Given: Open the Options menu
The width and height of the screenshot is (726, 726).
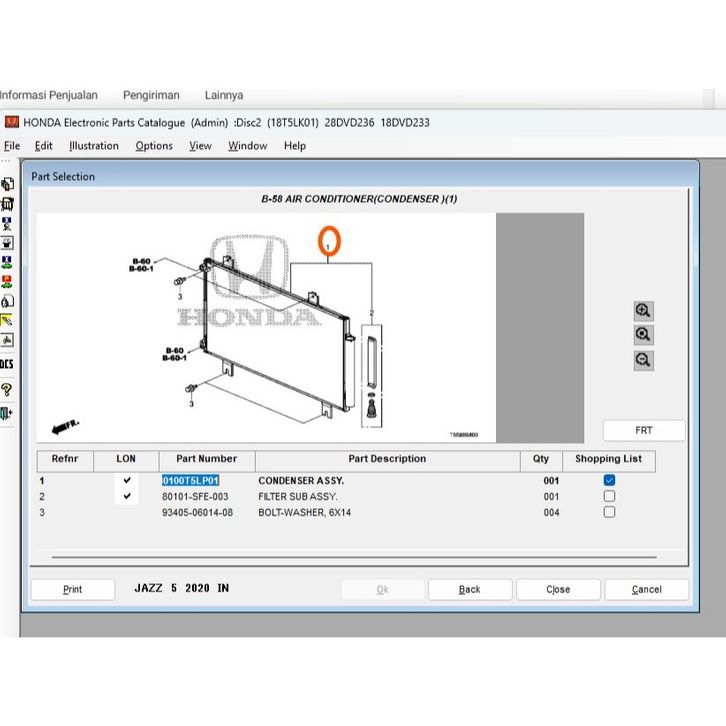Looking at the screenshot, I should (154, 146).
